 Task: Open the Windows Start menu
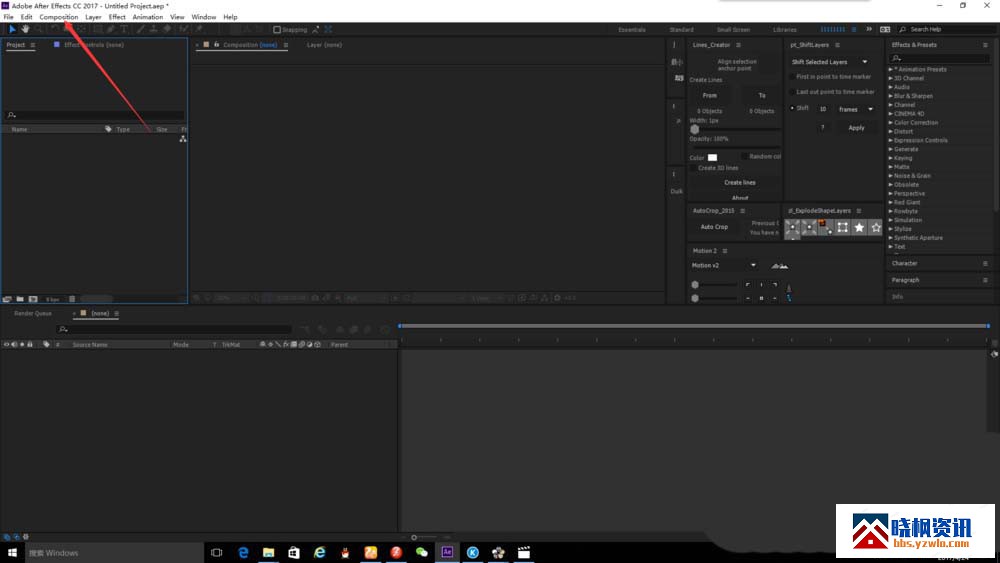[x=12, y=552]
